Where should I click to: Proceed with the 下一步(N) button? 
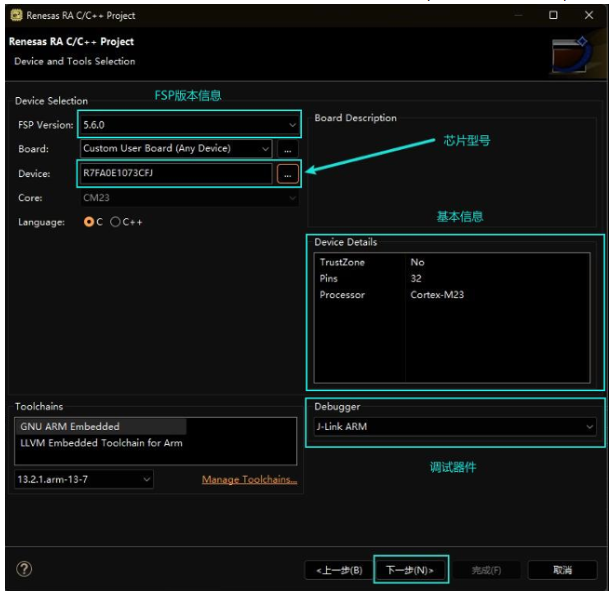410,570
